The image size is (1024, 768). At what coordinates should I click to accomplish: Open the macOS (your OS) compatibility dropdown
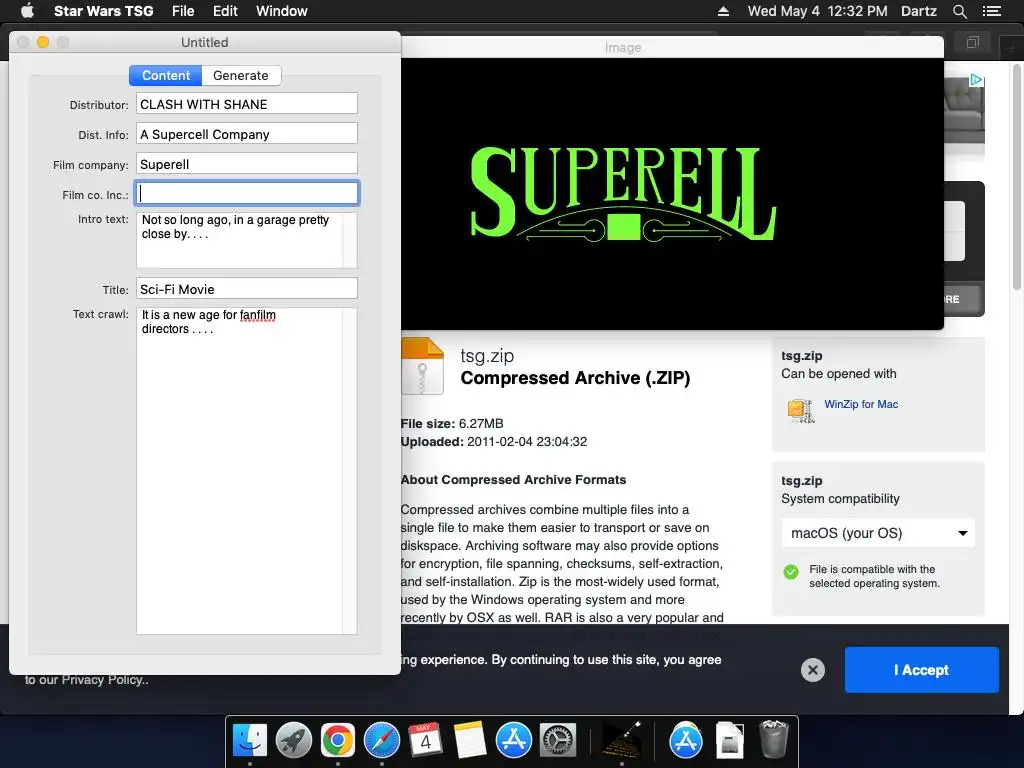click(878, 533)
